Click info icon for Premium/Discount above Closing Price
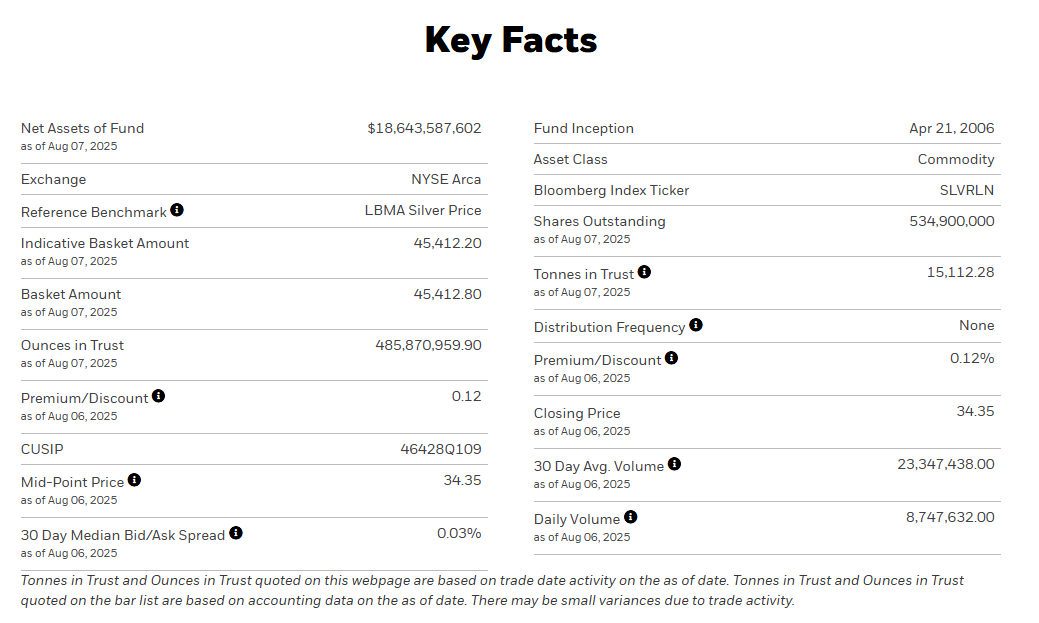1039x623 pixels. click(x=672, y=358)
